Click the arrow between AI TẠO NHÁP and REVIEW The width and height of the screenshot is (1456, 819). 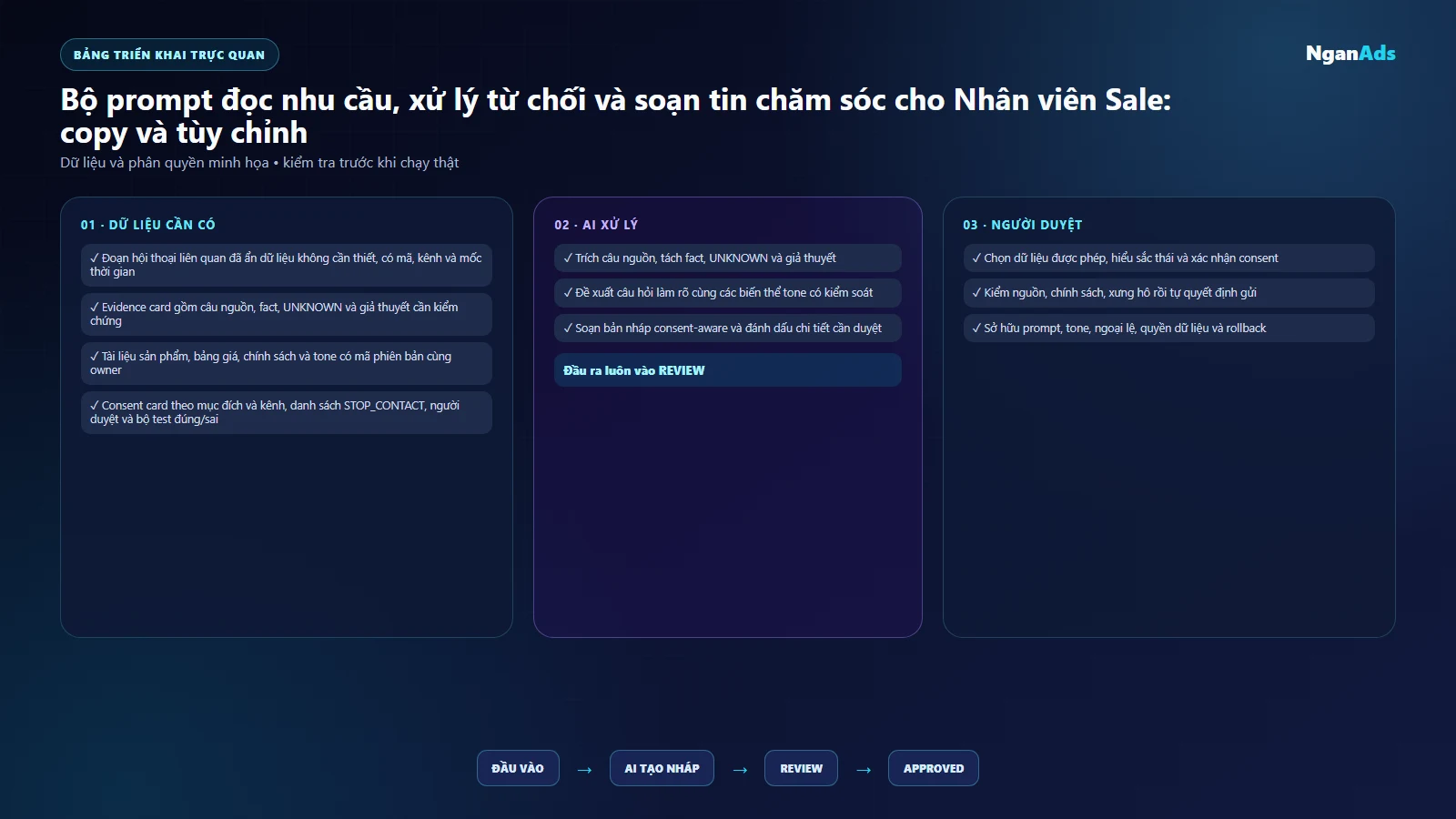click(x=740, y=770)
